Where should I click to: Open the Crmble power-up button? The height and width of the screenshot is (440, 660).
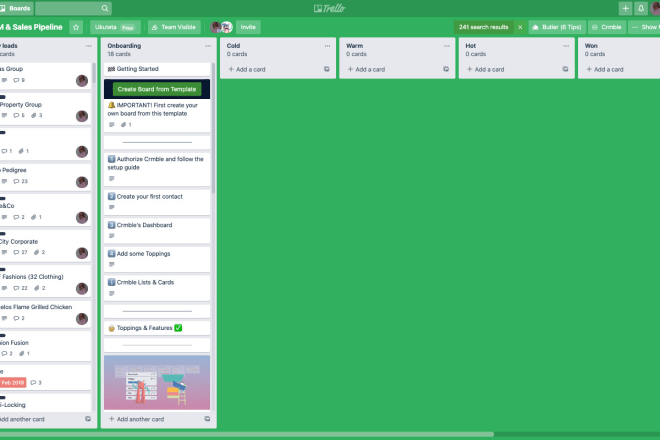click(x=607, y=27)
